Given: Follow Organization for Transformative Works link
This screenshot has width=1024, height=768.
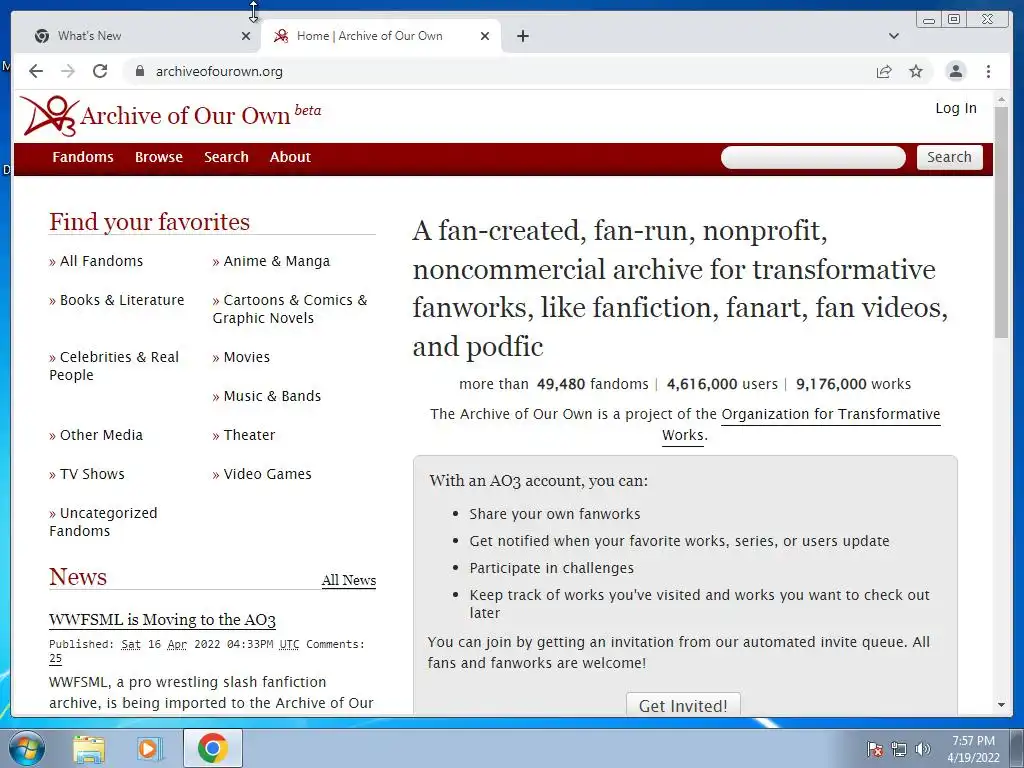Looking at the screenshot, I should (x=831, y=415).
